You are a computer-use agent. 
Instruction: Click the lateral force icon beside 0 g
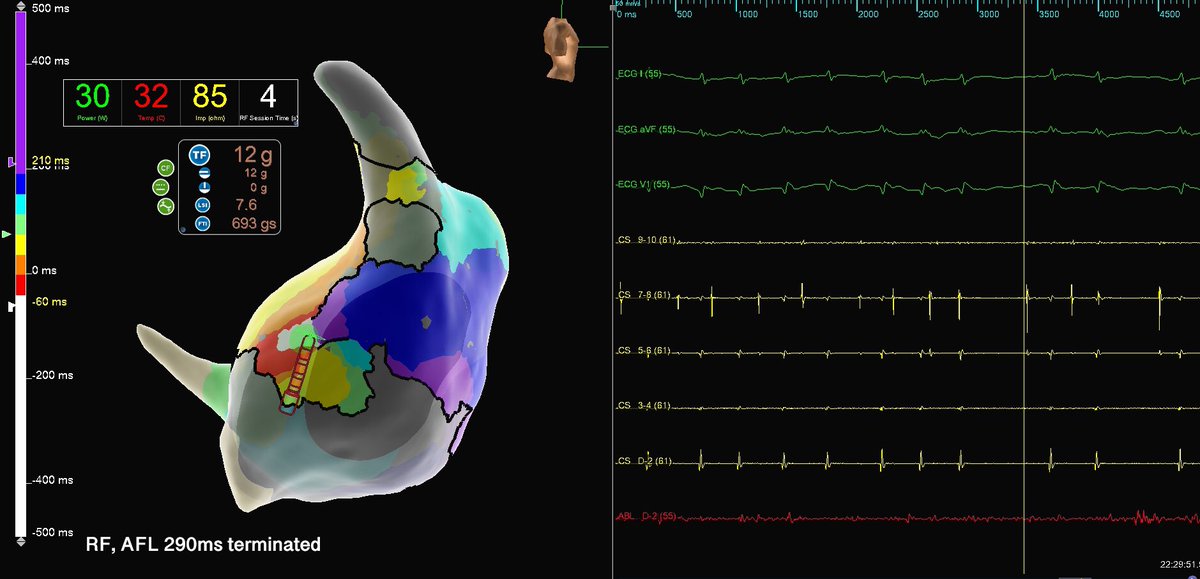click(204, 187)
